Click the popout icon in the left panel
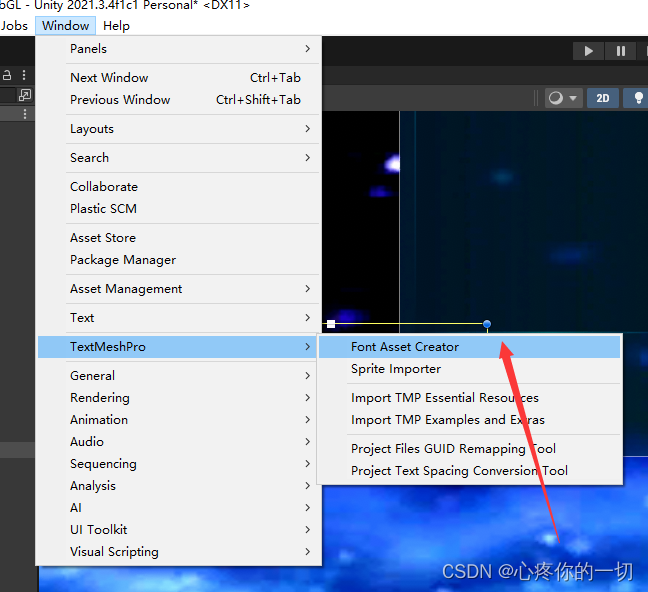The image size is (648, 592). 25,95
